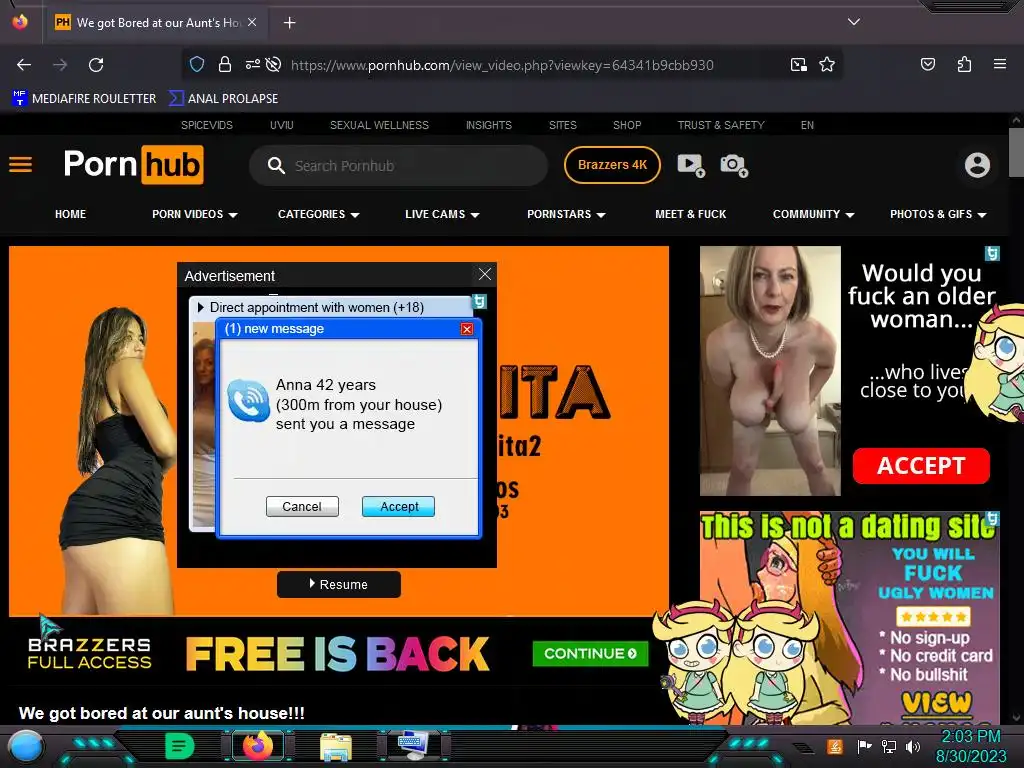
Task: Open the Firefox extensions puzzle icon
Action: pyautogui.click(x=964, y=64)
